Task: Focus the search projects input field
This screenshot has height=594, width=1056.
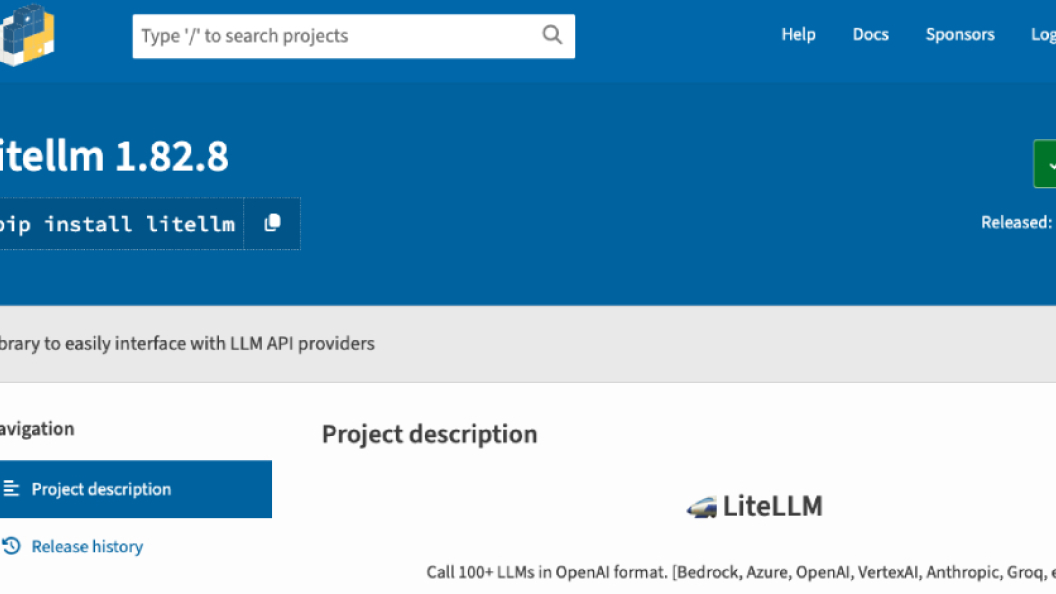Action: pos(335,36)
